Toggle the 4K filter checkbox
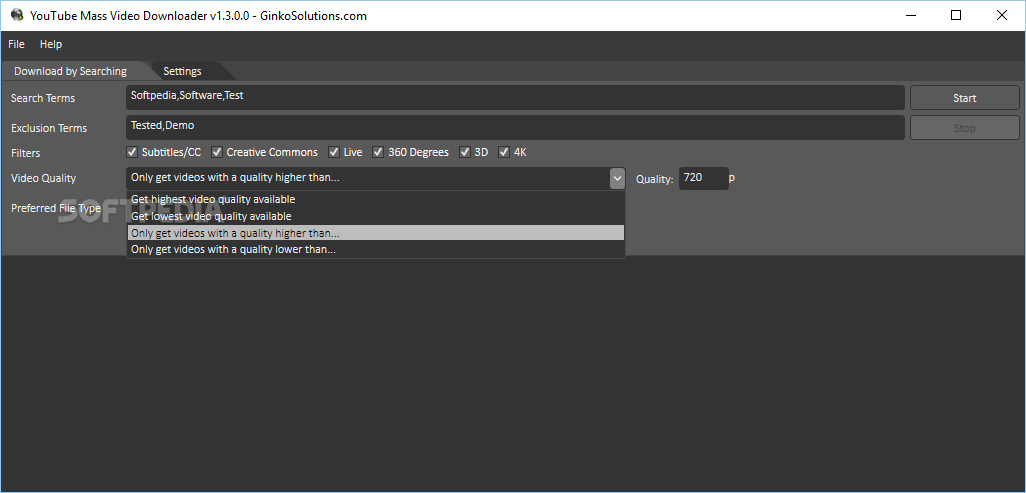 click(504, 153)
